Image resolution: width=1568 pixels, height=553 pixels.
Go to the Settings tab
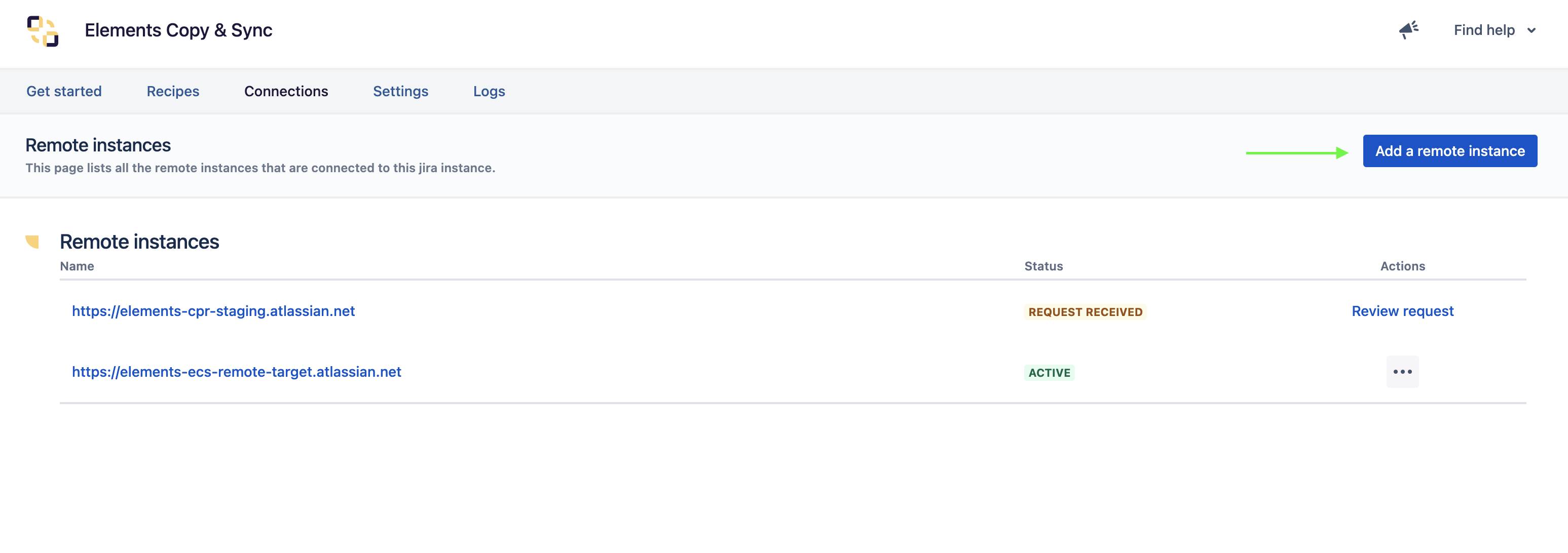tap(400, 91)
